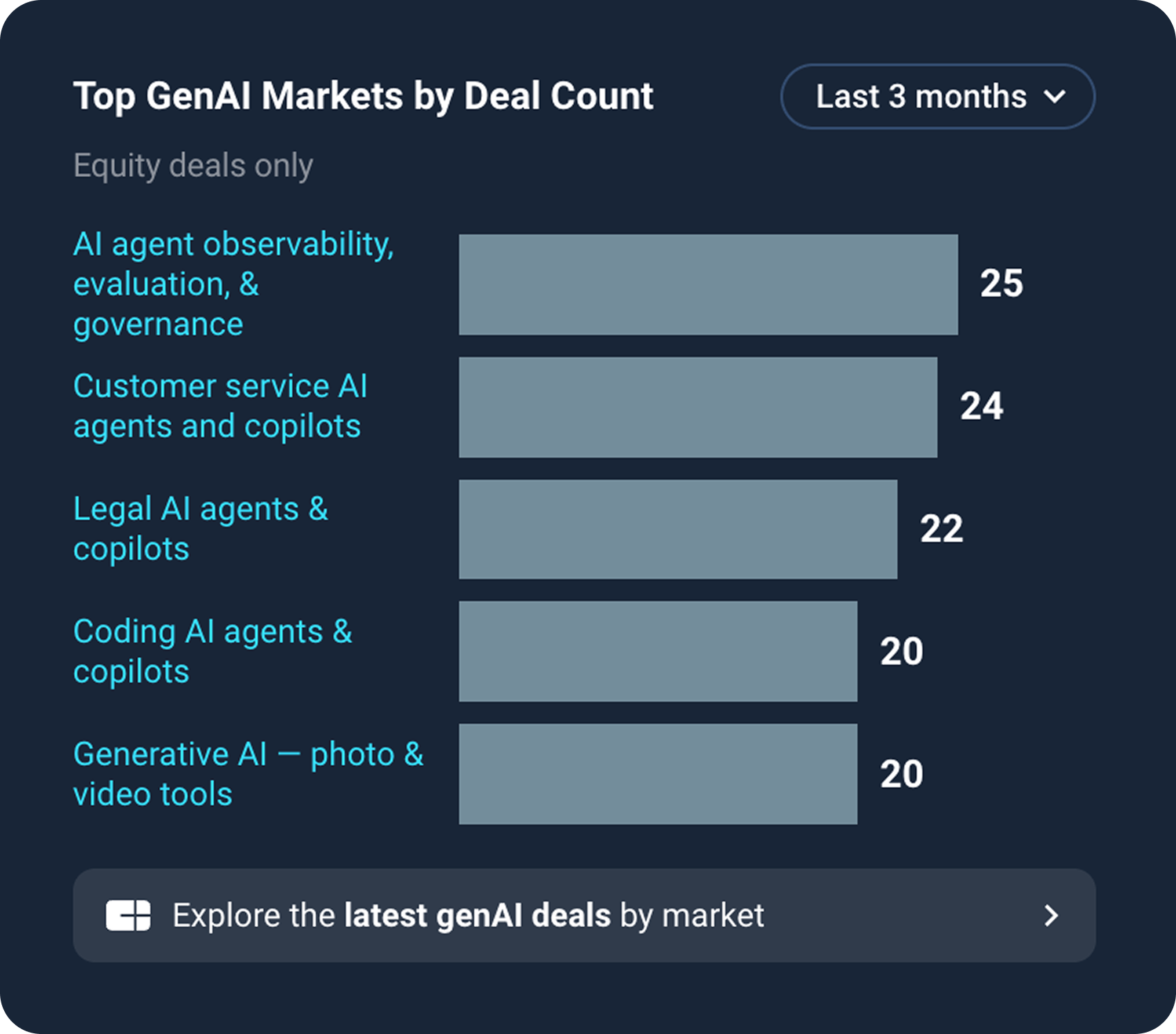Viewport: 1176px width, 1034px height.
Task: Click the bar for AI agent observability
Action: pyautogui.click(x=708, y=285)
